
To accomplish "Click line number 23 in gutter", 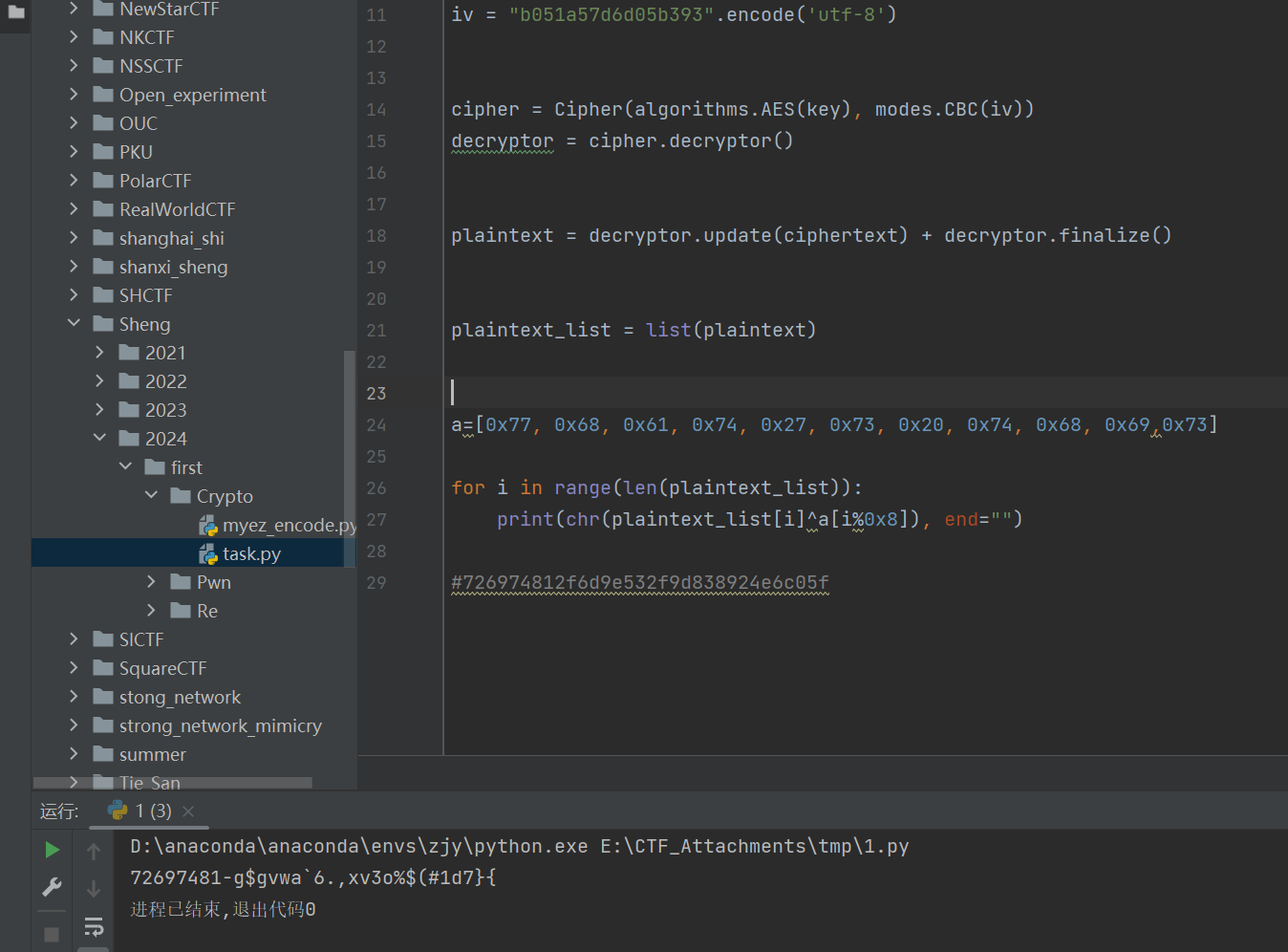I will [x=376, y=394].
